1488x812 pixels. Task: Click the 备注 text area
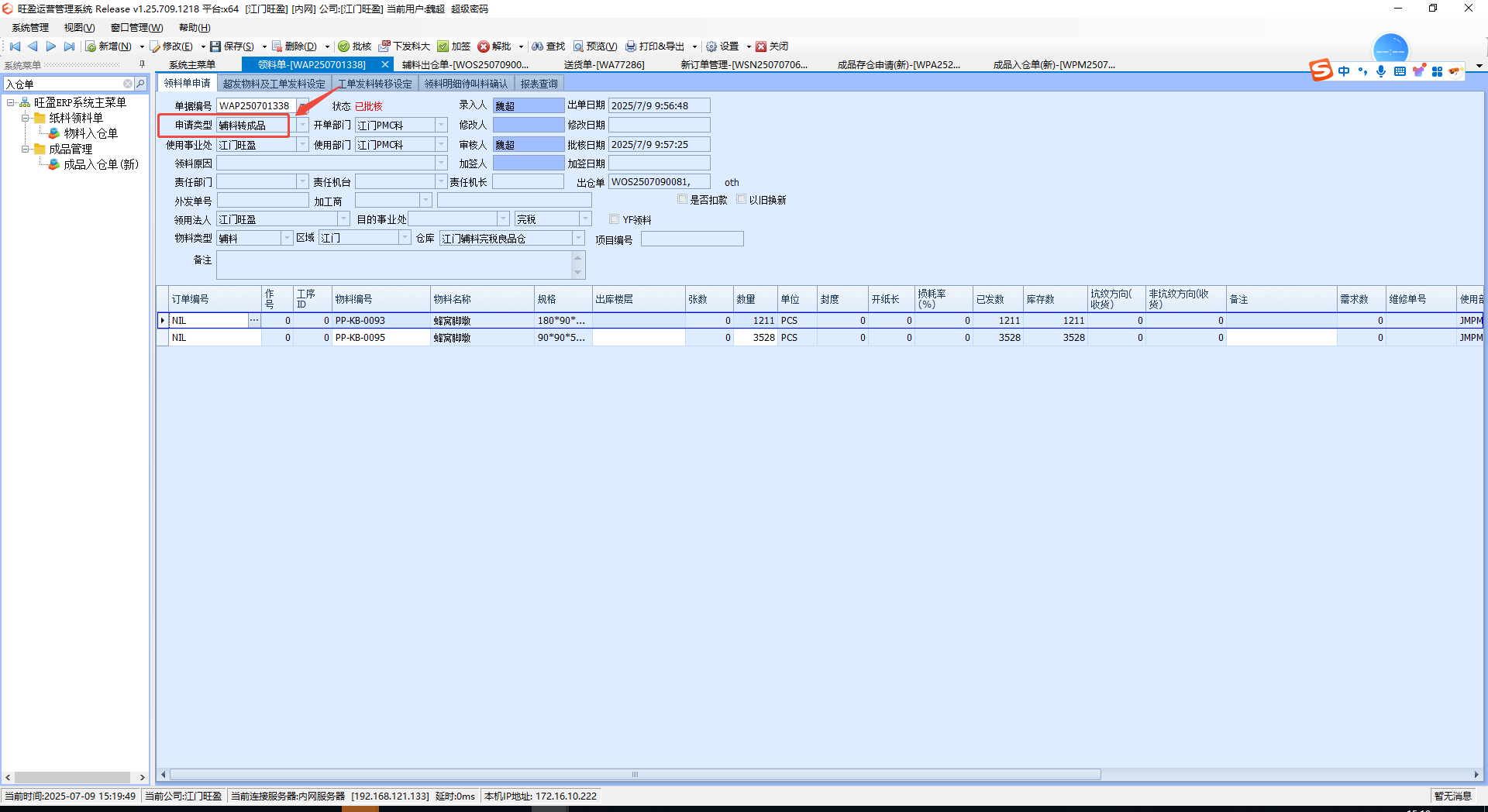pos(394,264)
